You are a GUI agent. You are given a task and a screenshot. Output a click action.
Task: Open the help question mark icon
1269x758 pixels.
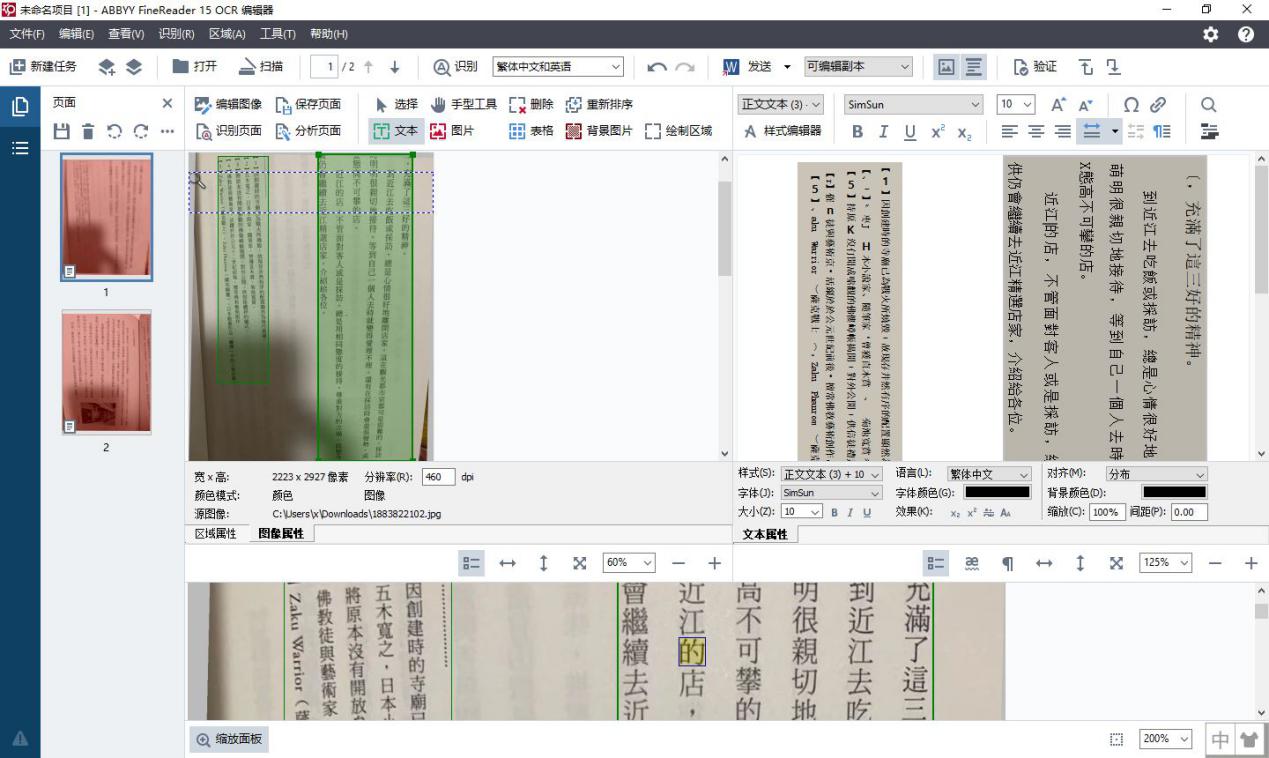pos(1246,34)
